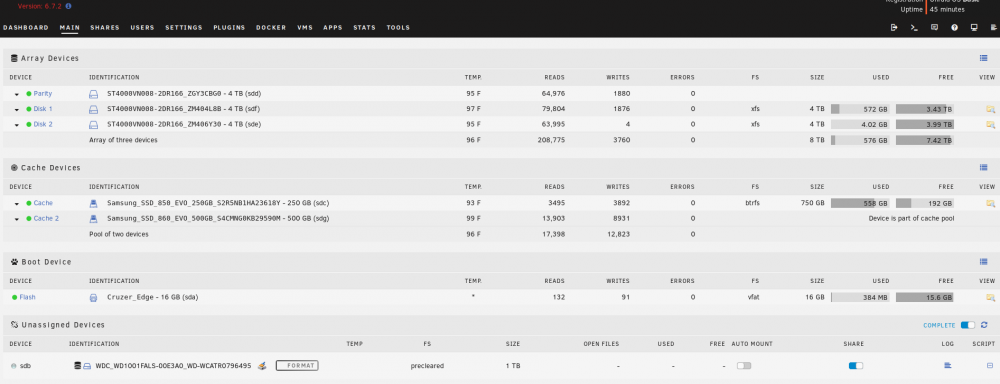The height and width of the screenshot is (384, 1000).
Task: Click the sdb blue disk icon
Action: [88, 366]
